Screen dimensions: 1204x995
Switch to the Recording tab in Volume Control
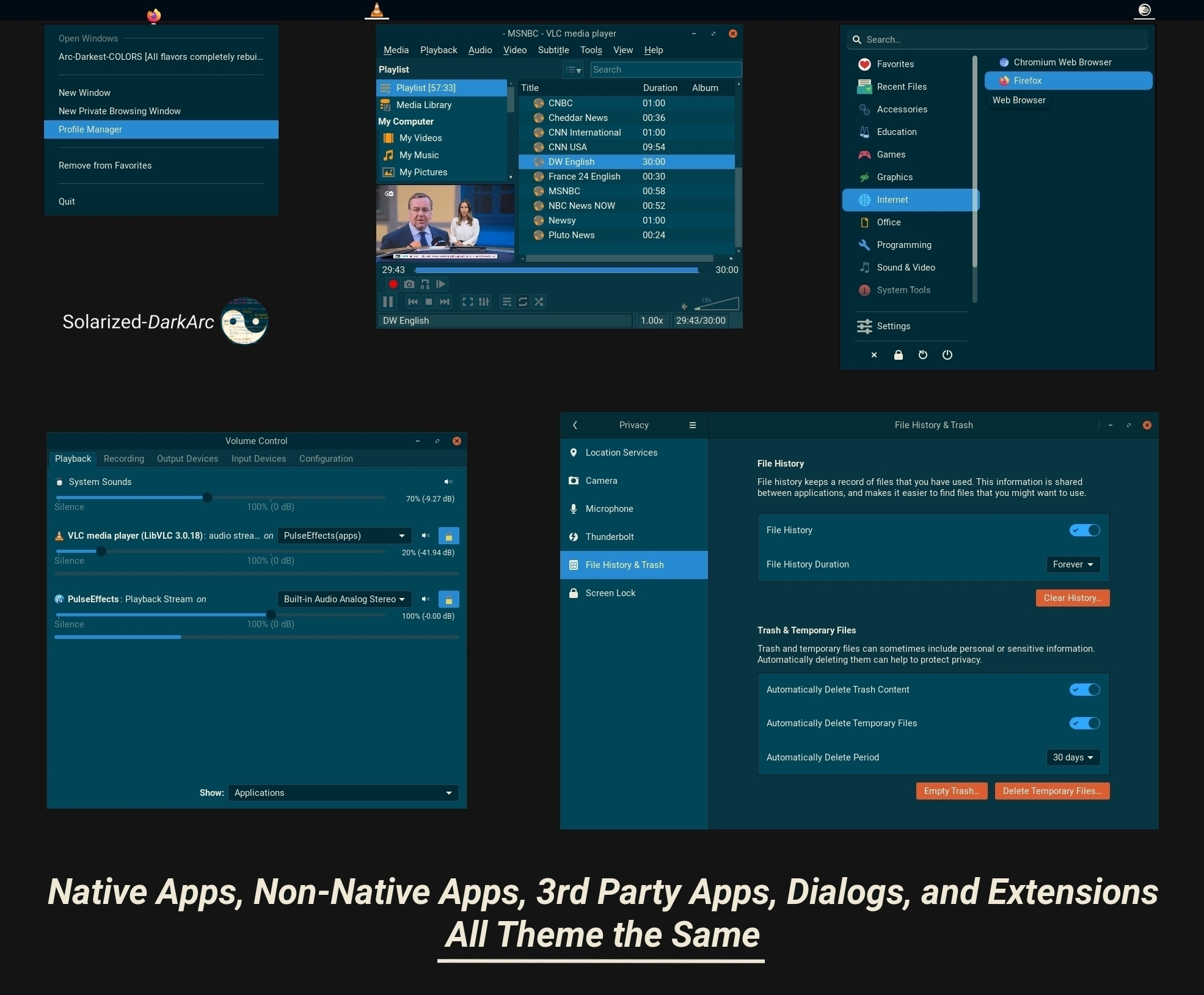point(124,459)
